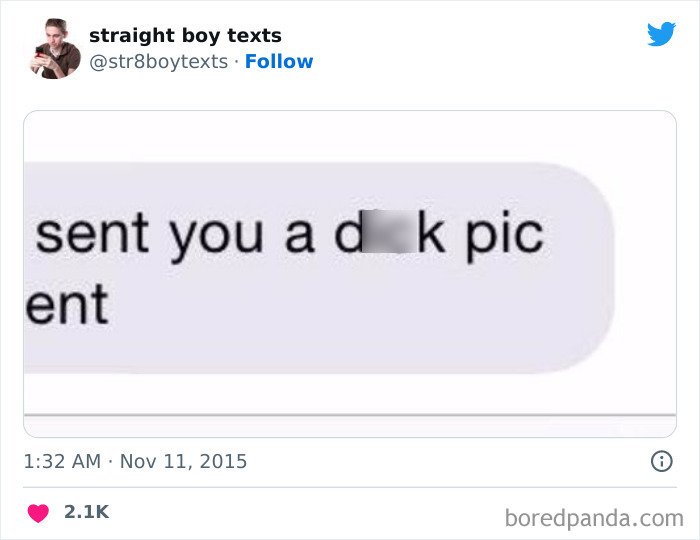This screenshot has height=540, width=700.
Task: Click the 'Nov 11, 2015' date
Action: click(x=183, y=461)
